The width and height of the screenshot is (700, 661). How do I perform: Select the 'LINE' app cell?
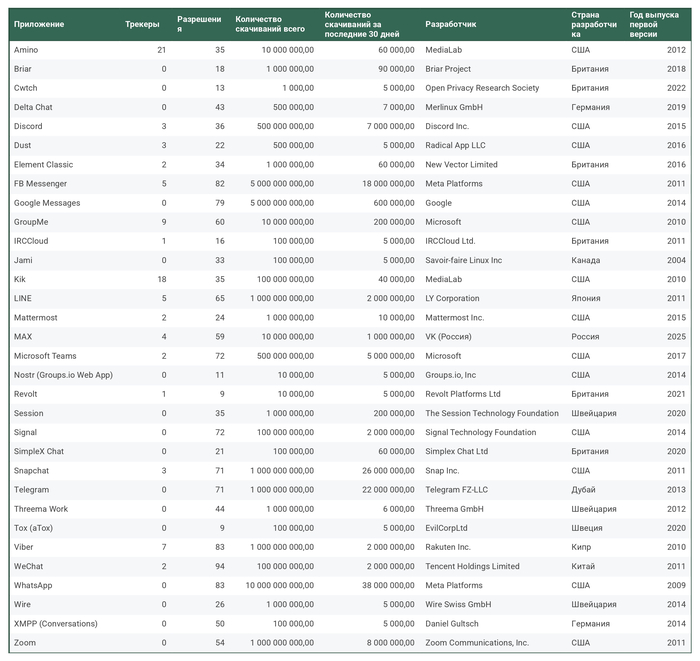pos(23,299)
